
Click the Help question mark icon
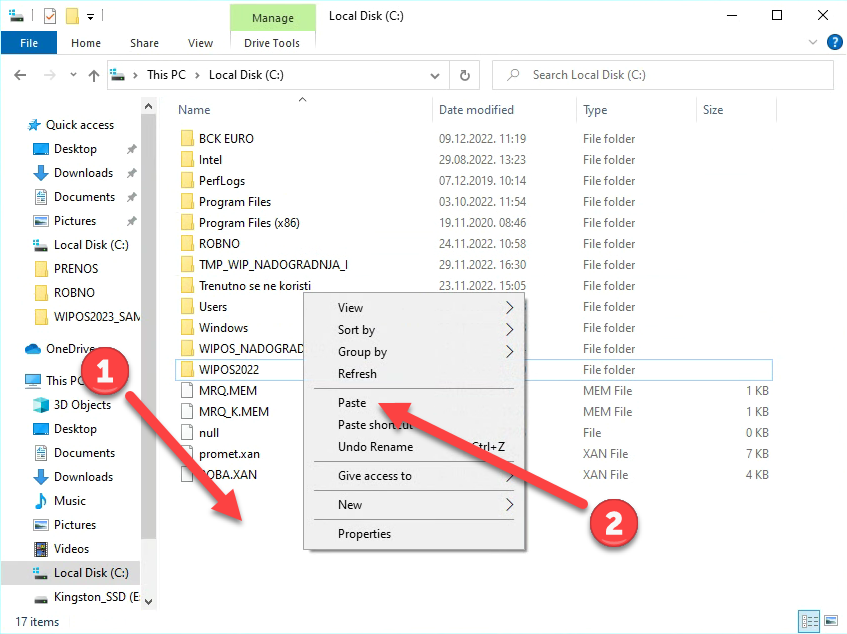[833, 43]
